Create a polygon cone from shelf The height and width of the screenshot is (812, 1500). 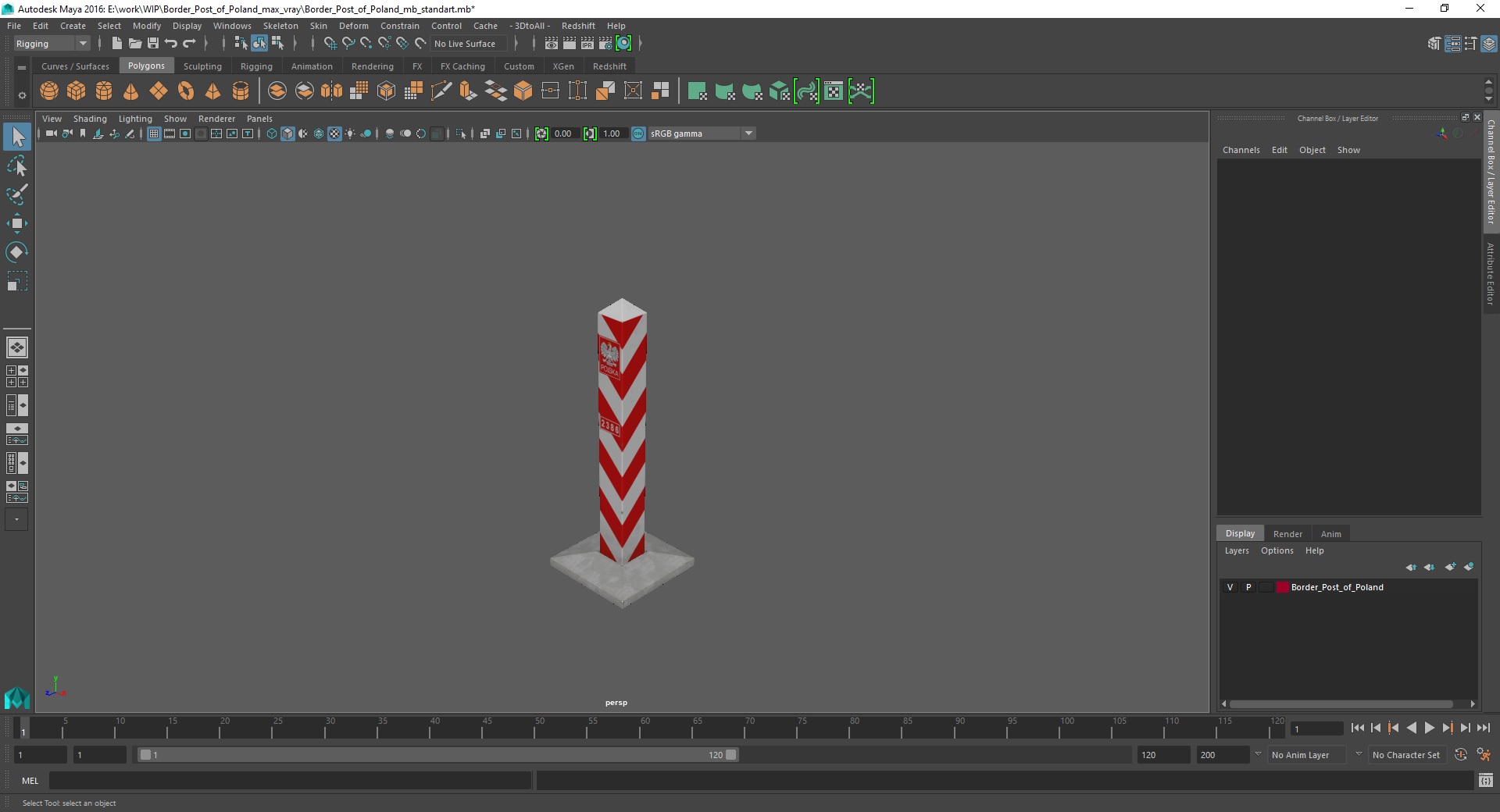click(x=131, y=91)
